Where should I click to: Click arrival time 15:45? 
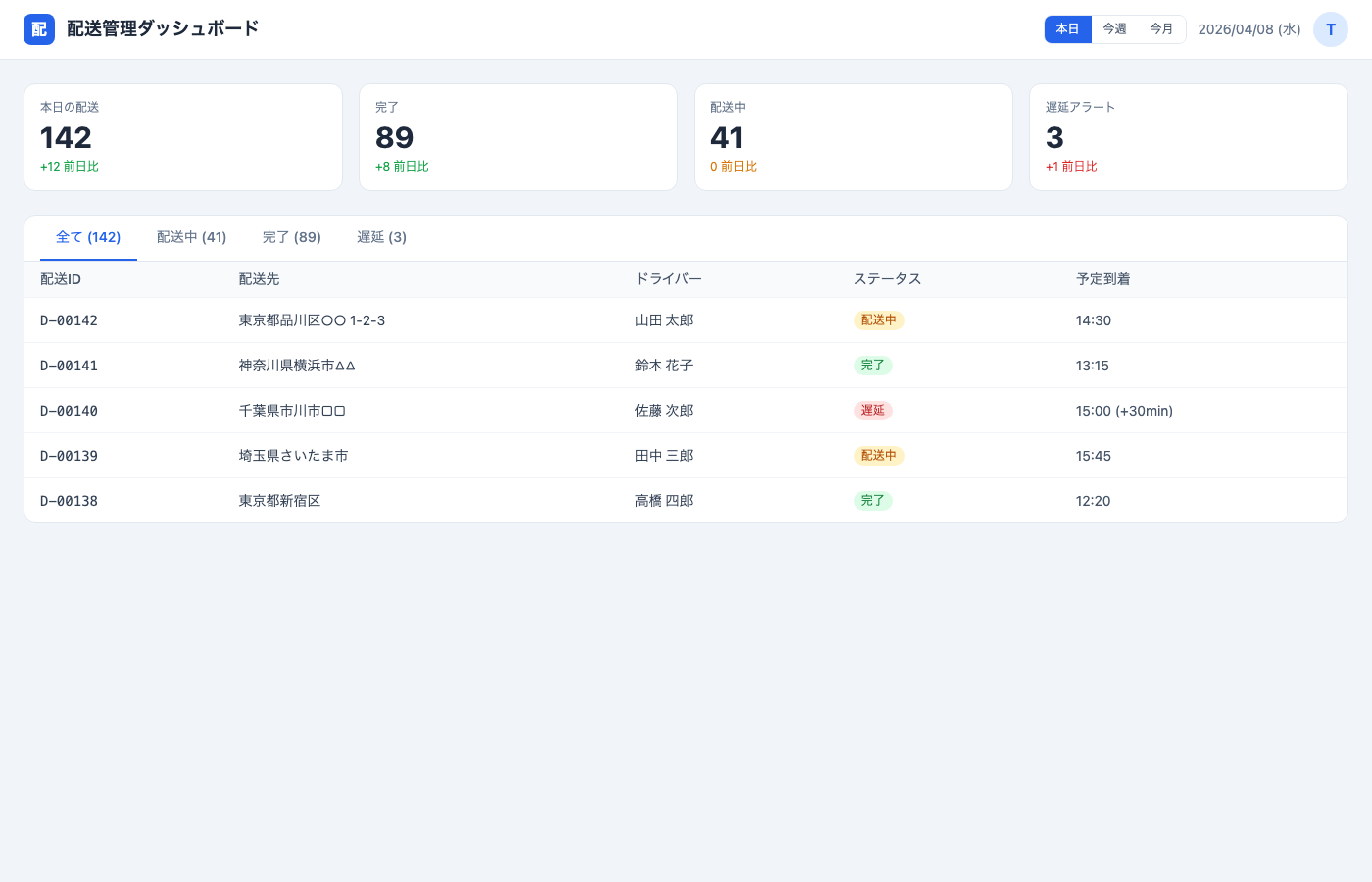coord(1094,456)
